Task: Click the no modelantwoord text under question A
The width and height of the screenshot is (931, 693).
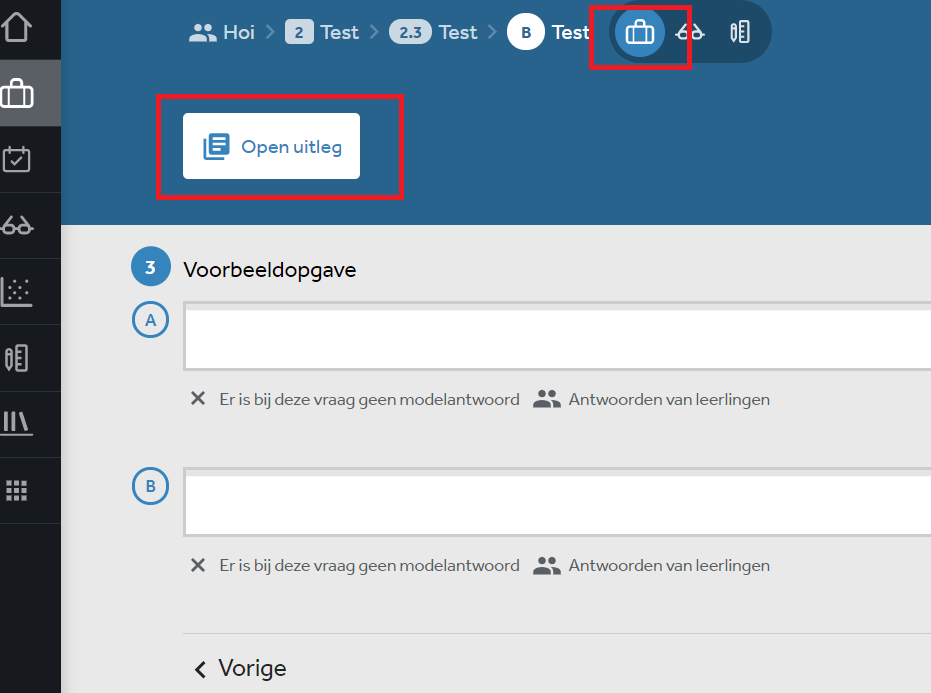Action: (369, 400)
